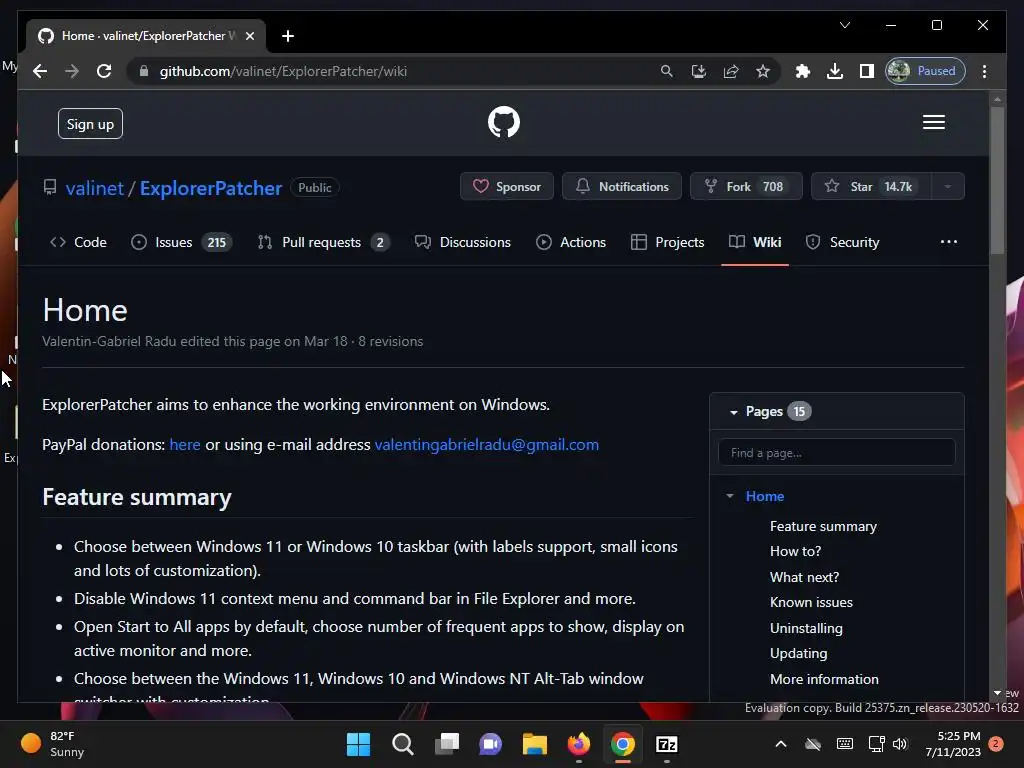Open page zoom search icon

tap(666, 71)
